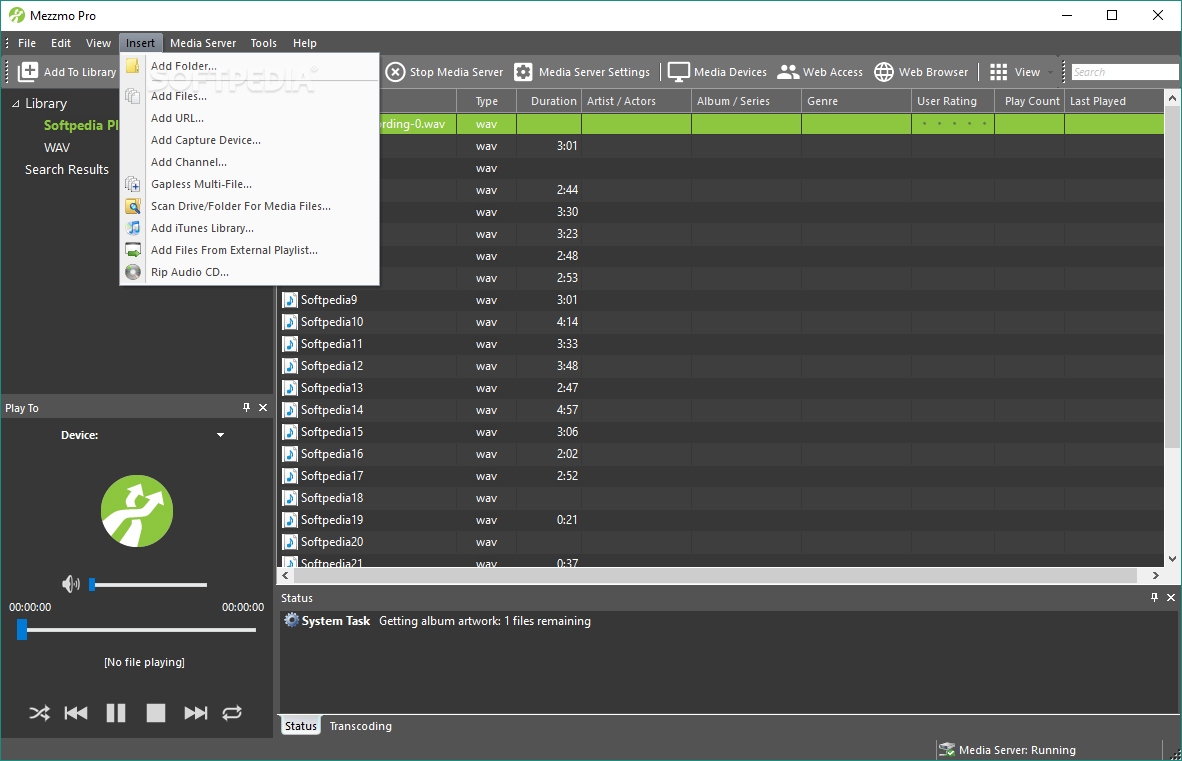Select Add Capture Device menu entry

pos(206,140)
